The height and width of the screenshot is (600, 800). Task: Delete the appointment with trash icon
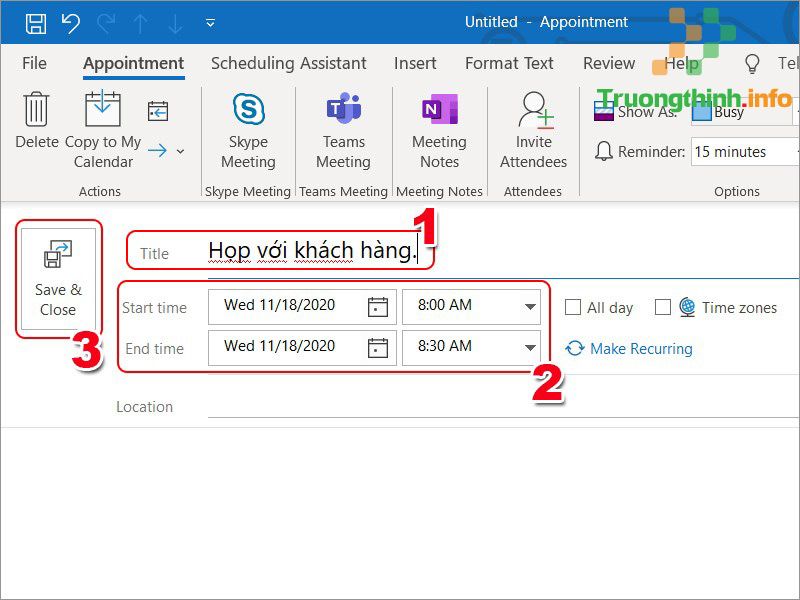[37, 120]
